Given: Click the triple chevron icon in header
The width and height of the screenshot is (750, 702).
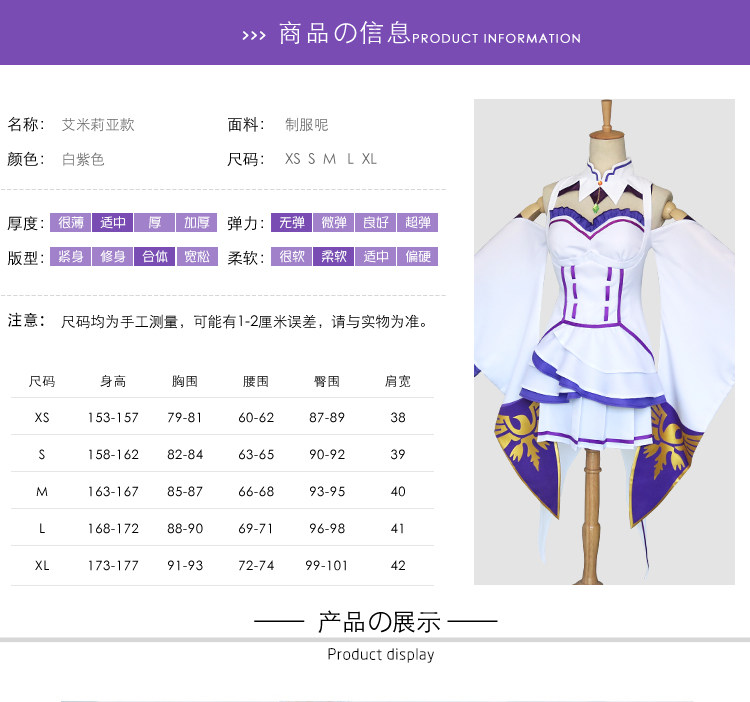Looking at the screenshot, I should point(254,36).
